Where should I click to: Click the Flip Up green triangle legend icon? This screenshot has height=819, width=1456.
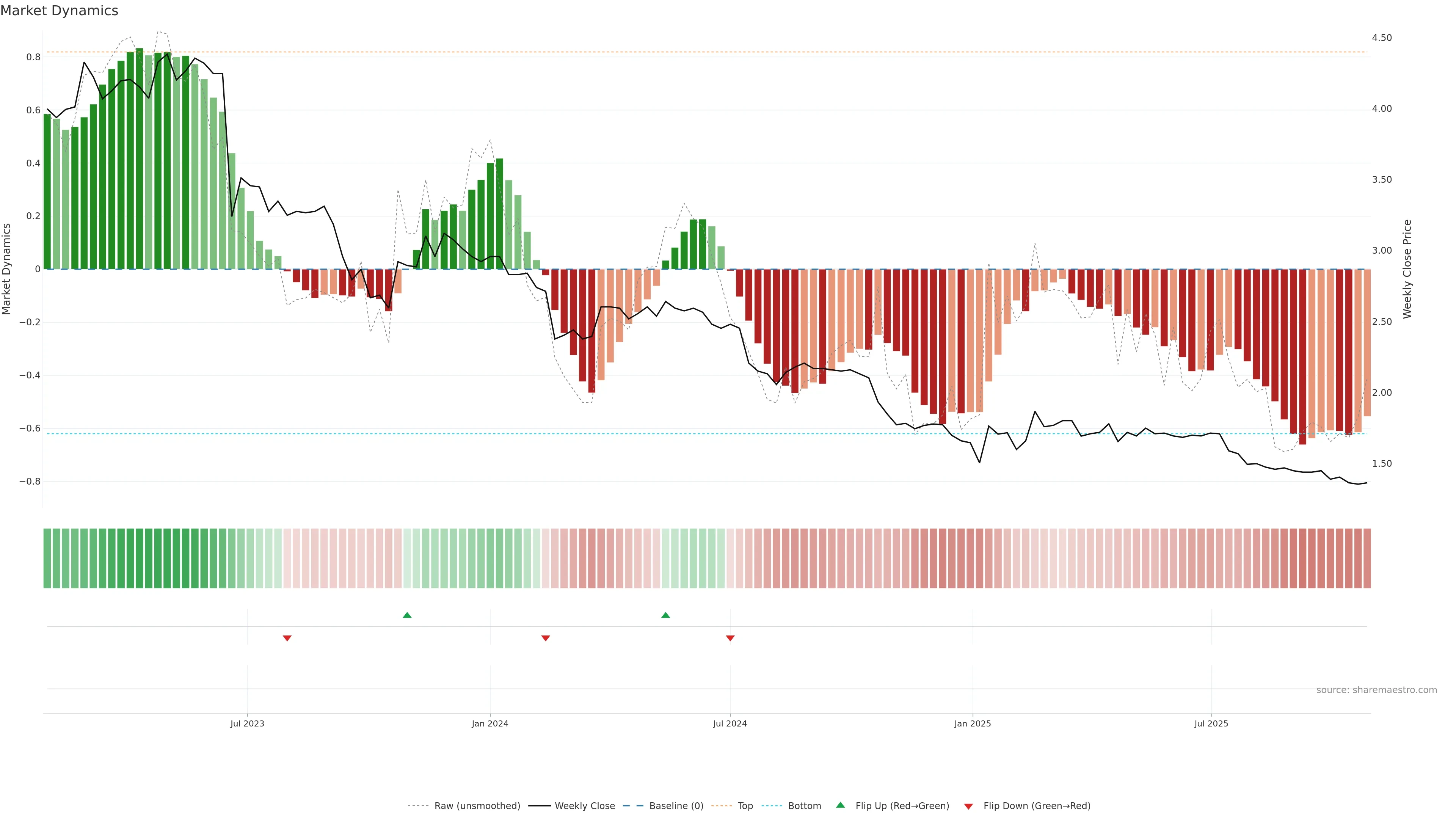click(x=841, y=805)
